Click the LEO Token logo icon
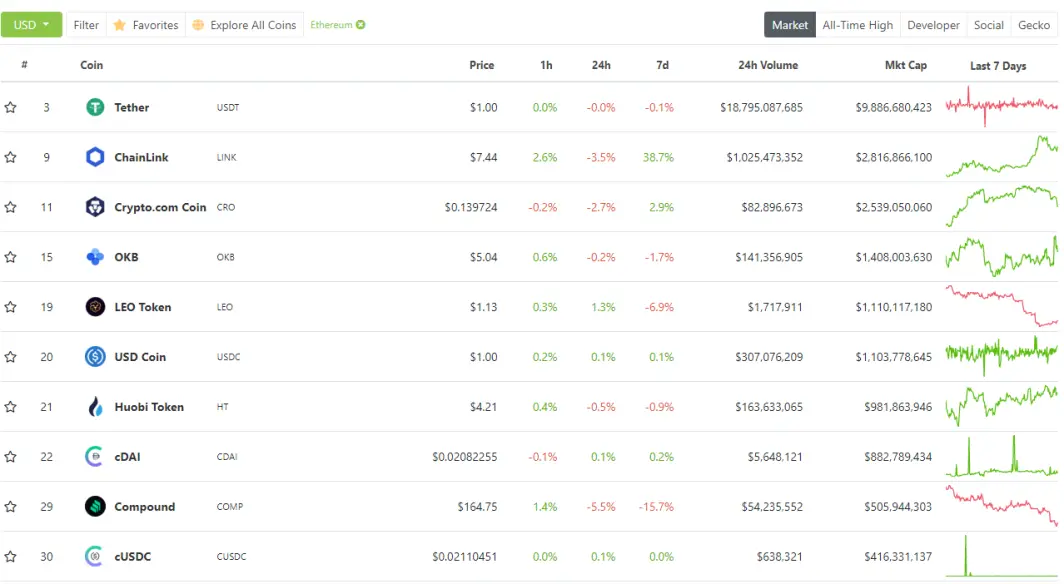This screenshot has width=1064, height=584. (95, 307)
